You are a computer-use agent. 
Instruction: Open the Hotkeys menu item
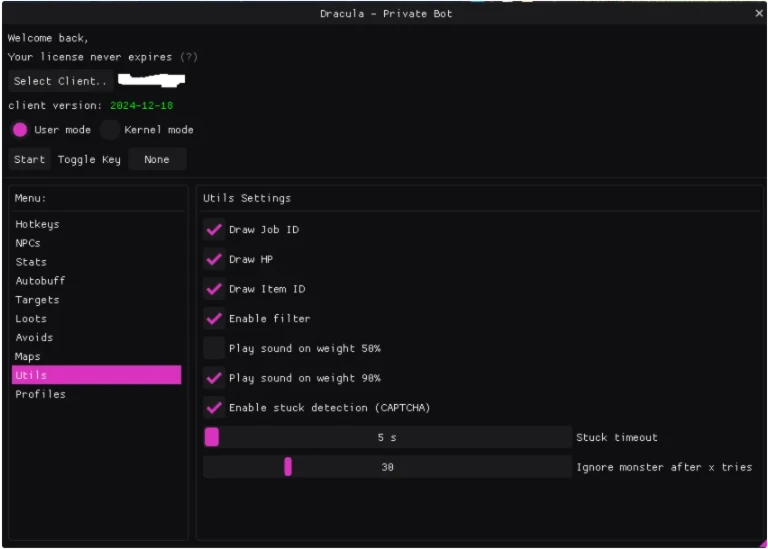pos(37,224)
